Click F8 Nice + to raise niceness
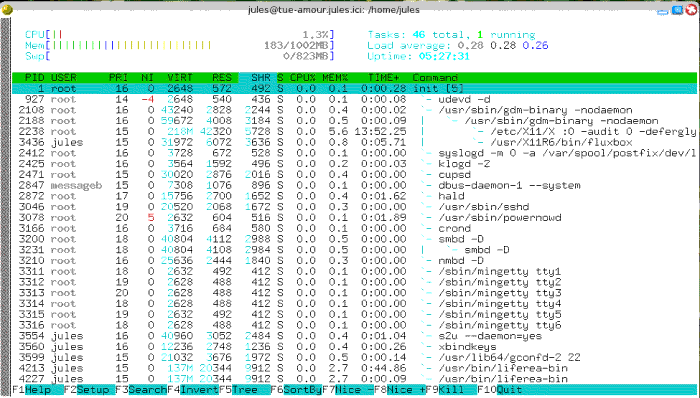The height and width of the screenshot is (398, 700). pyautogui.click(x=400, y=390)
